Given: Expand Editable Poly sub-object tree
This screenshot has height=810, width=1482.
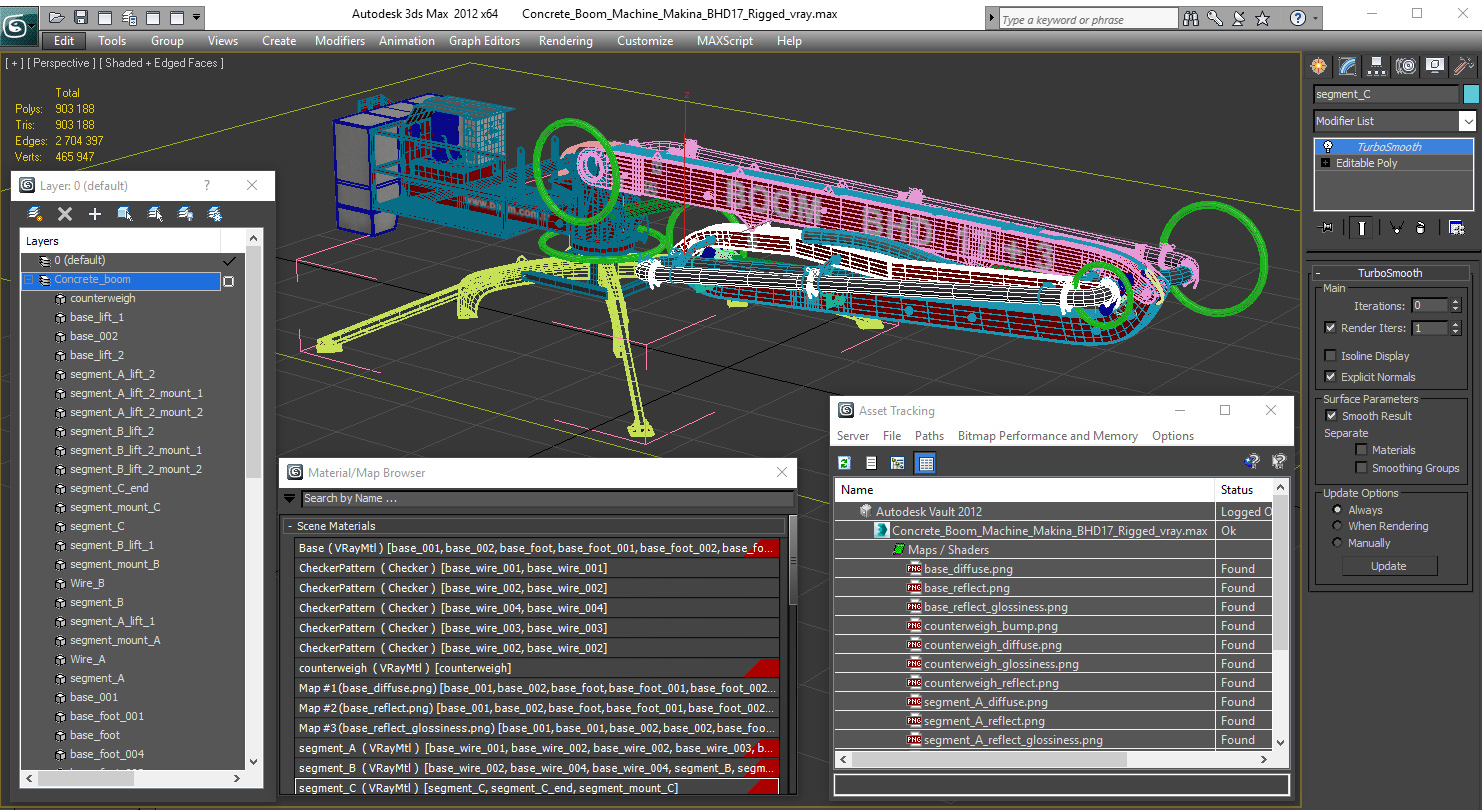Looking at the screenshot, I should tap(1326, 163).
